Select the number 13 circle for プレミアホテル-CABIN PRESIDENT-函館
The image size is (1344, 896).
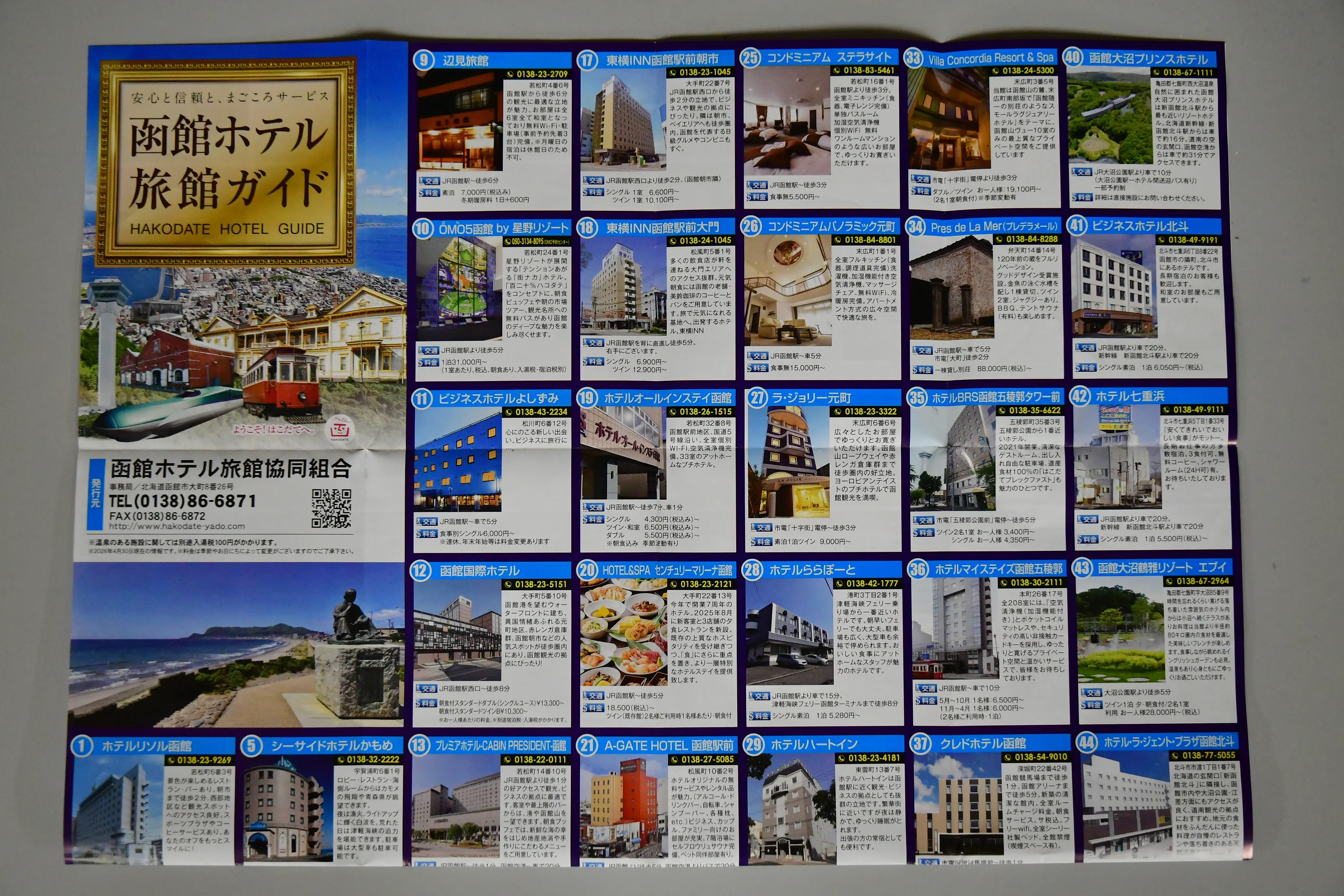[419, 745]
